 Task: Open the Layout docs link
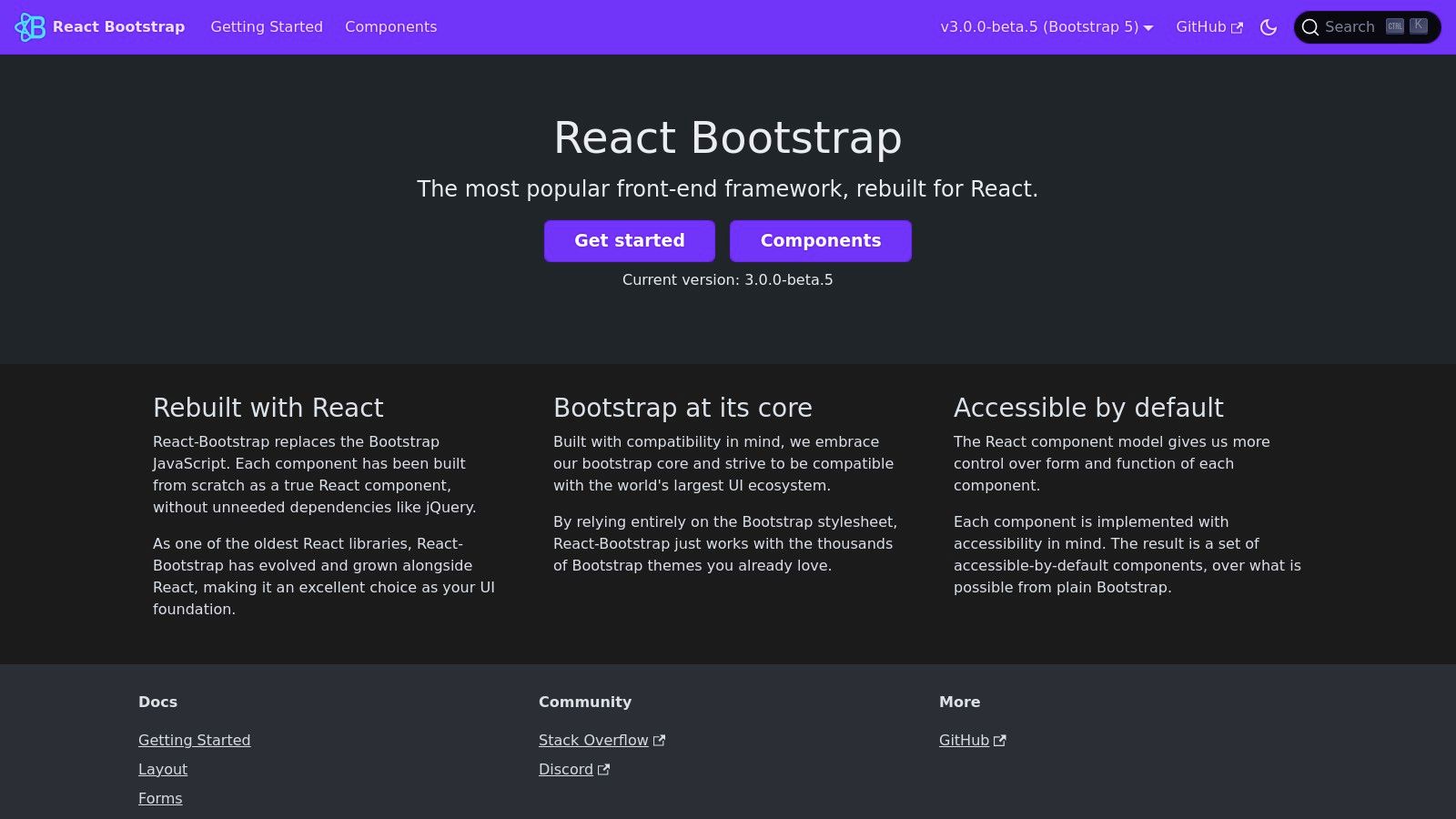point(162,769)
